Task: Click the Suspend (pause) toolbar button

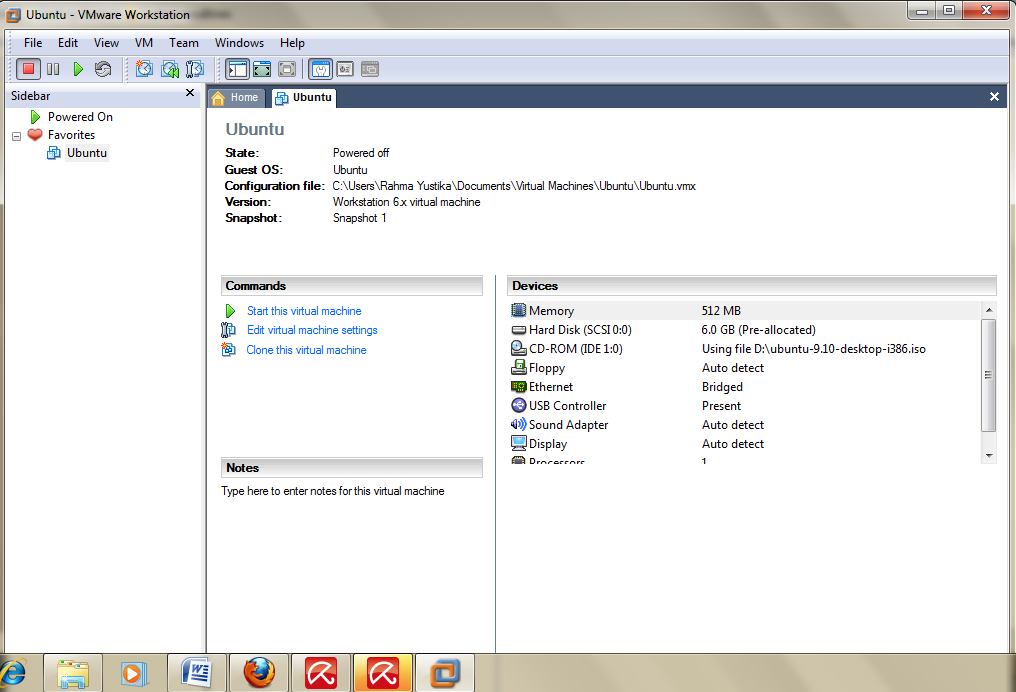Action: tap(53, 69)
